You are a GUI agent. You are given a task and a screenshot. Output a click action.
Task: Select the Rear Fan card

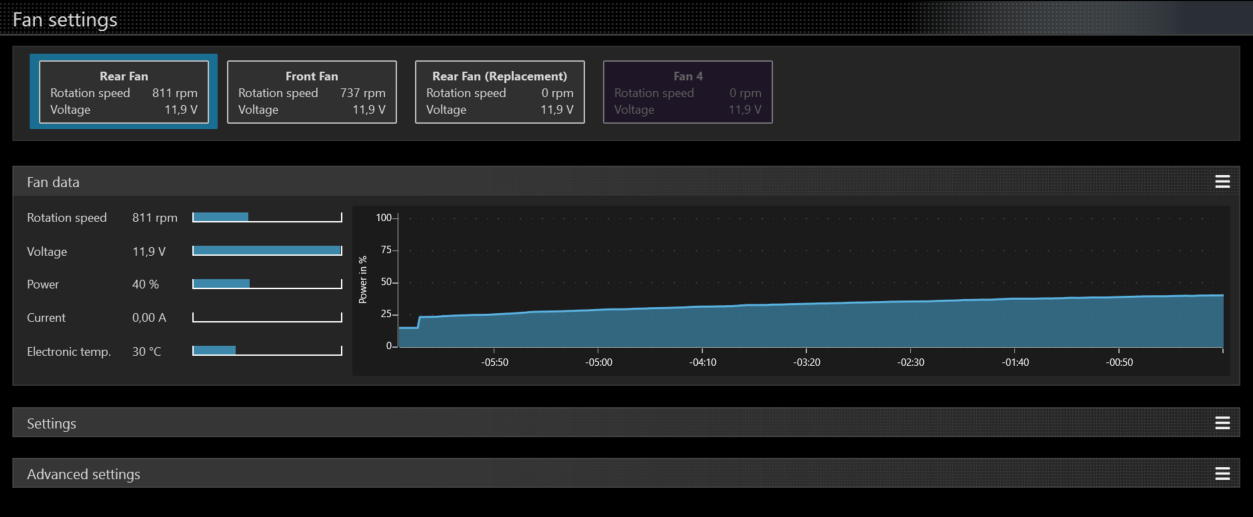[124, 92]
